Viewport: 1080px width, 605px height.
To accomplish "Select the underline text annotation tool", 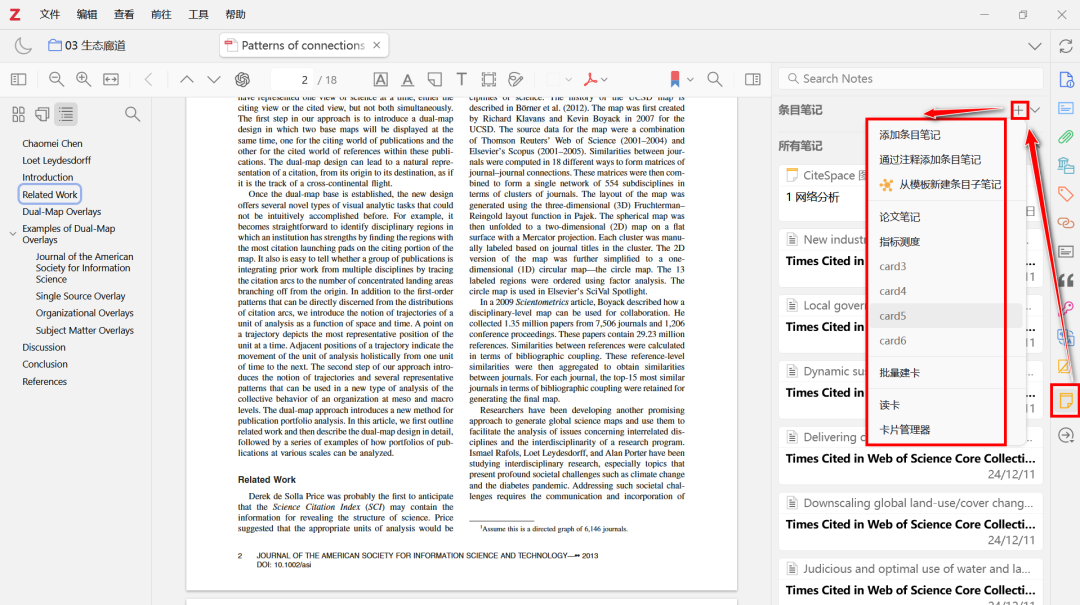I will [x=408, y=79].
